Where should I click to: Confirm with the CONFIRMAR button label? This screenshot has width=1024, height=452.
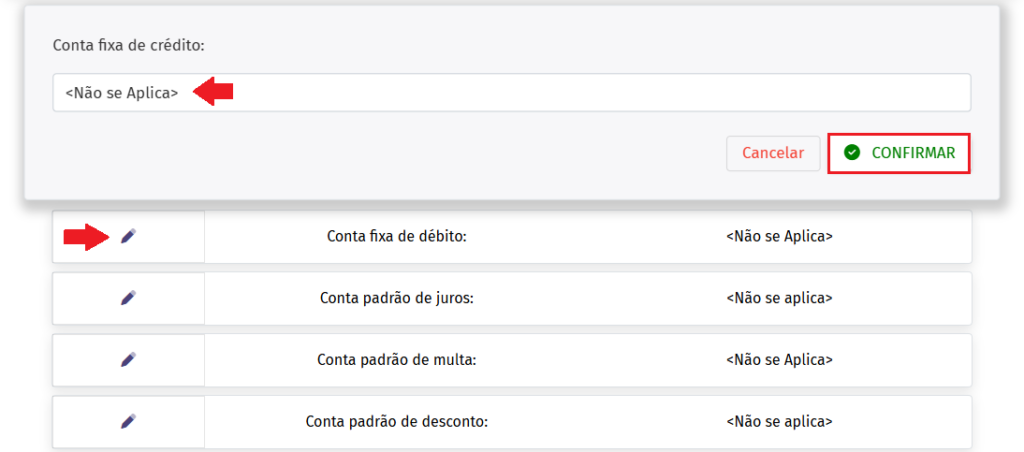click(x=913, y=153)
